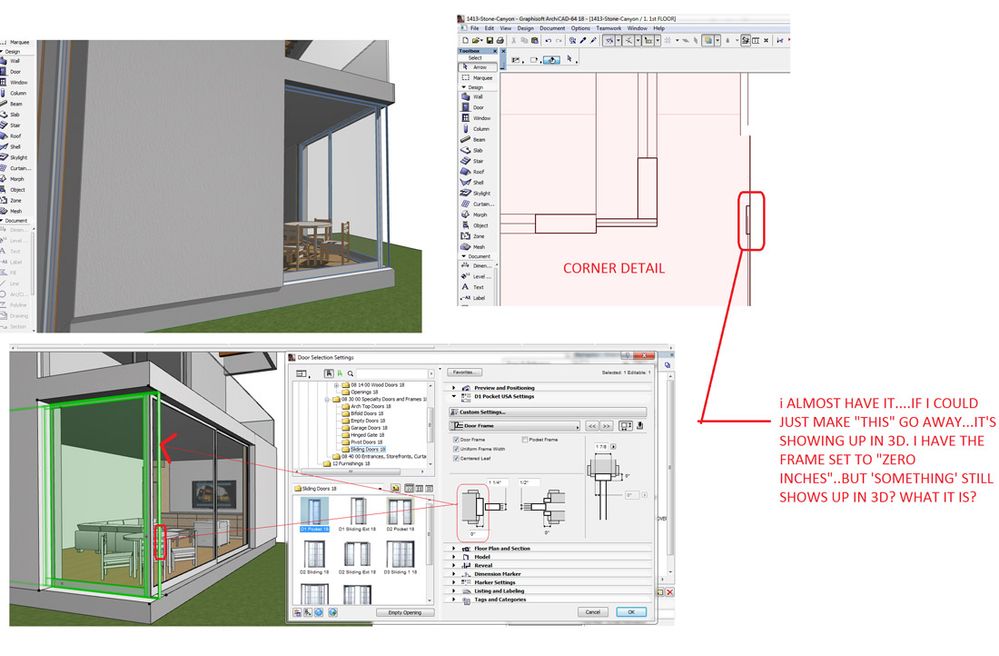Click the 1 1/4" frame width field
Screen dimensions: 999x656
tap(497, 482)
